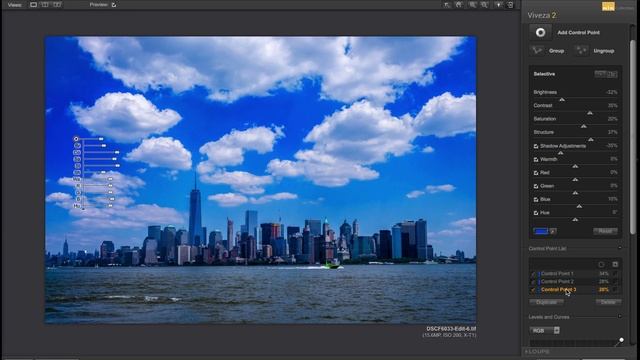
Task: Collapse the Control Point List section
Action: [620, 248]
